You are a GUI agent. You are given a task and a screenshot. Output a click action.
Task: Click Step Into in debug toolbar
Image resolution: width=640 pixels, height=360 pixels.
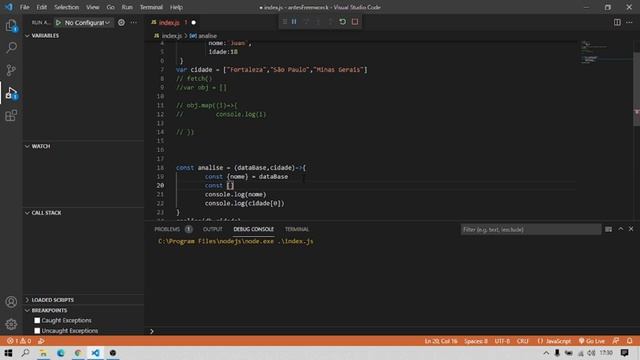point(318,22)
